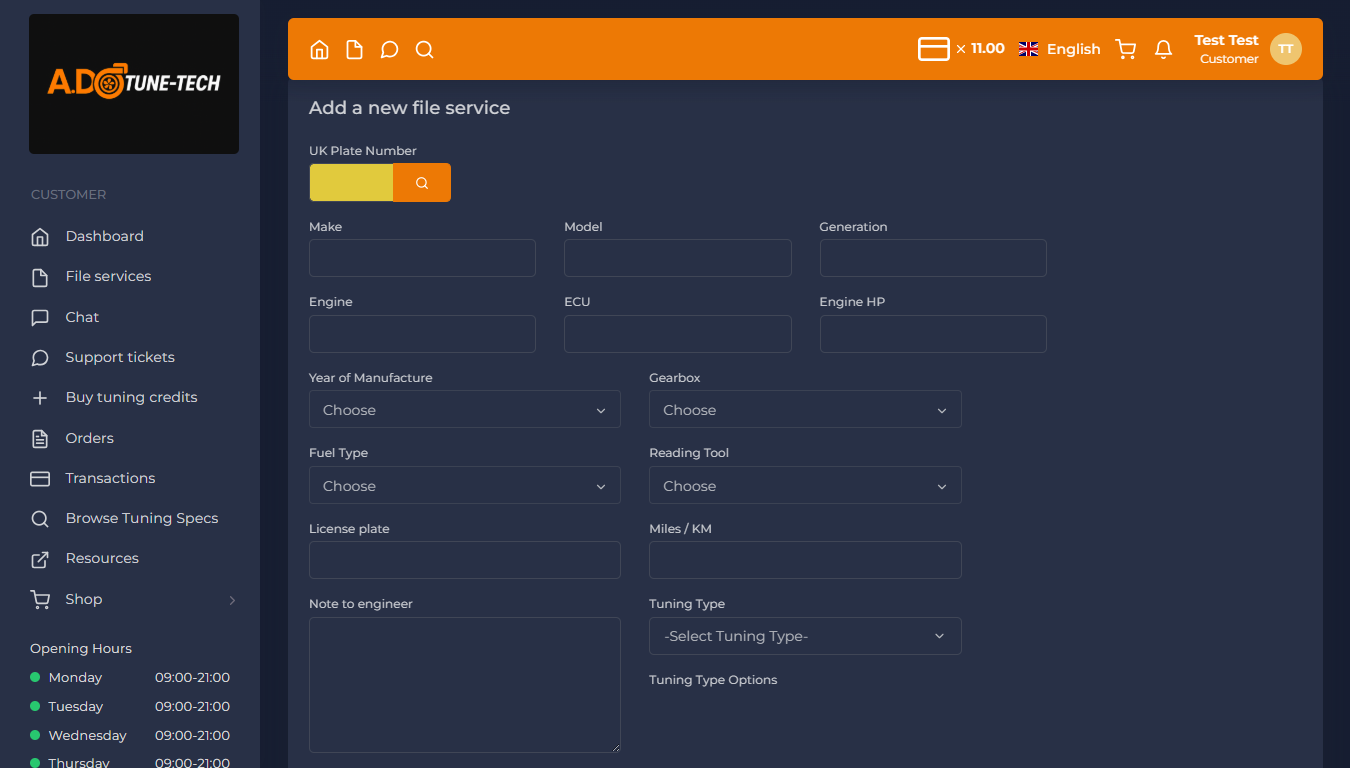Click the Shop cart icon in the sidebar
The height and width of the screenshot is (768, 1350).
pos(40,599)
